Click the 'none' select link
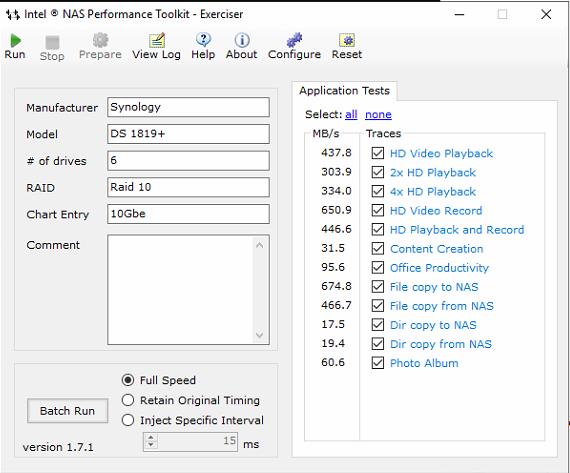This screenshot has height=473, width=570. pyautogui.click(x=378, y=115)
